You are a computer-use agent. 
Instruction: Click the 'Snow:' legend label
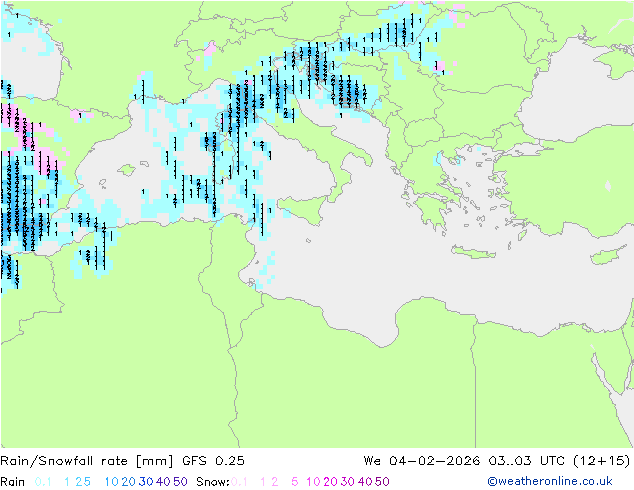213,482
